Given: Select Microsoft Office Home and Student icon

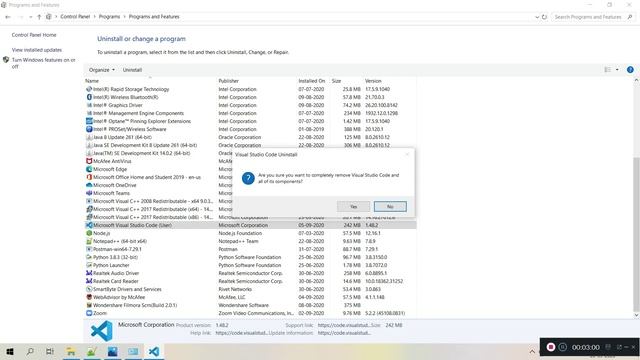Looking at the screenshot, I should click(x=89, y=177).
